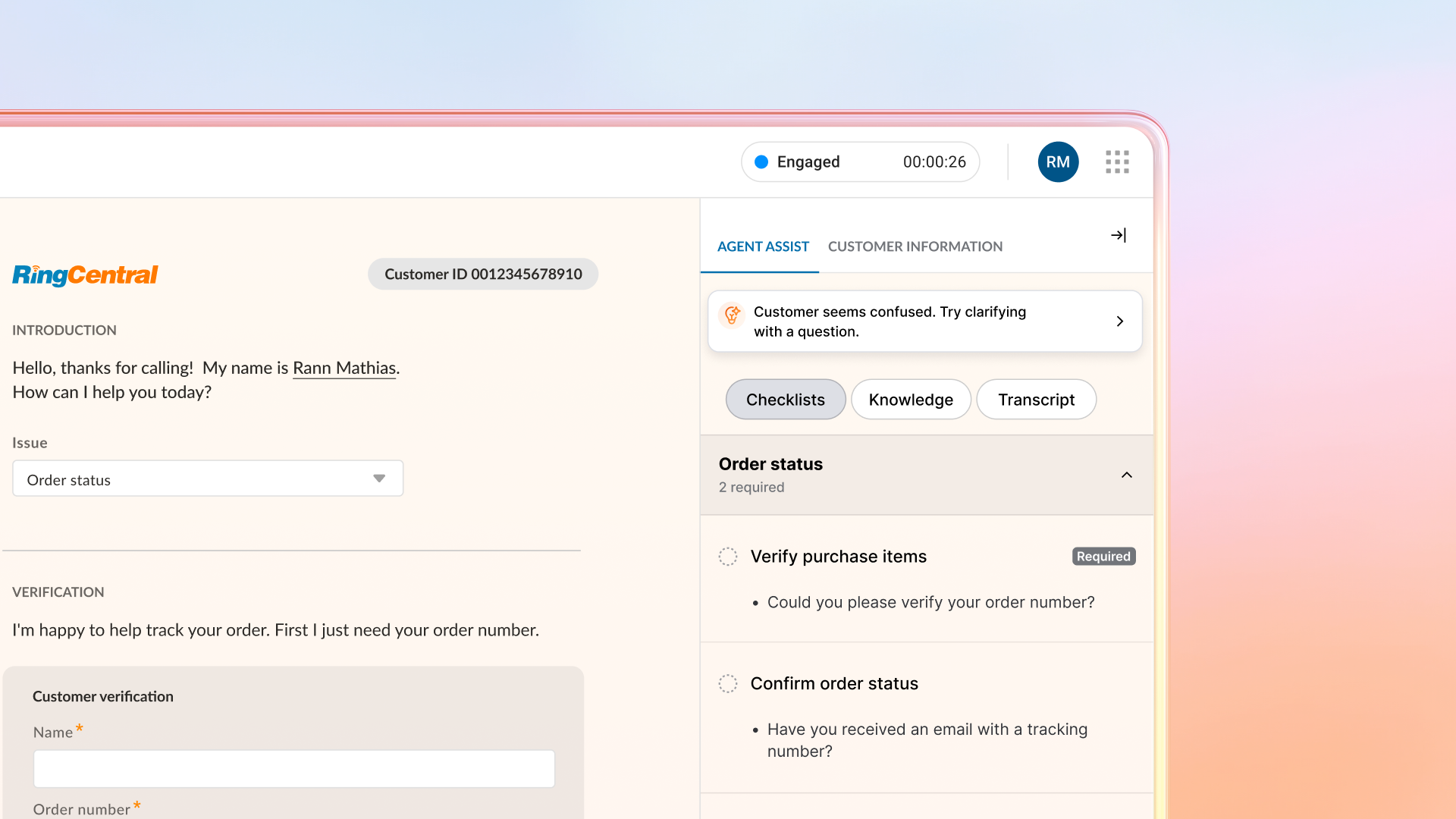This screenshot has height=819, width=1456.
Task: Select the Checklists pill
Action: (x=786, y=400)
